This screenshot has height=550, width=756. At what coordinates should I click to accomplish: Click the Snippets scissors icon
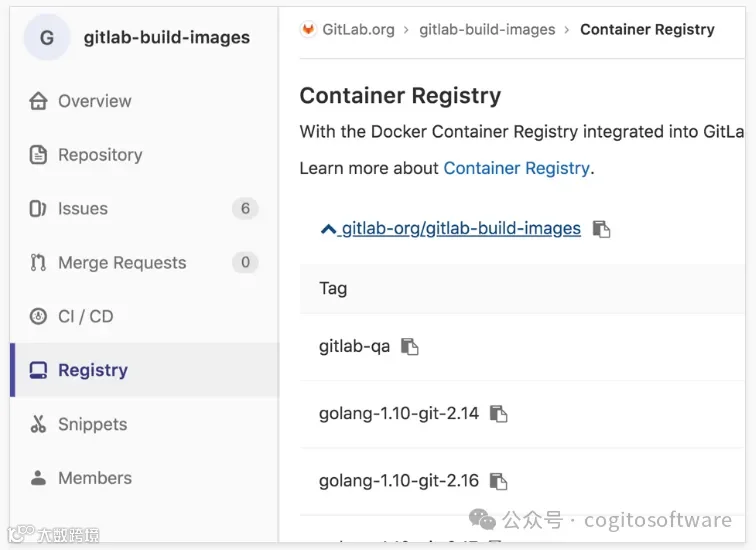(x=38, y=424)
